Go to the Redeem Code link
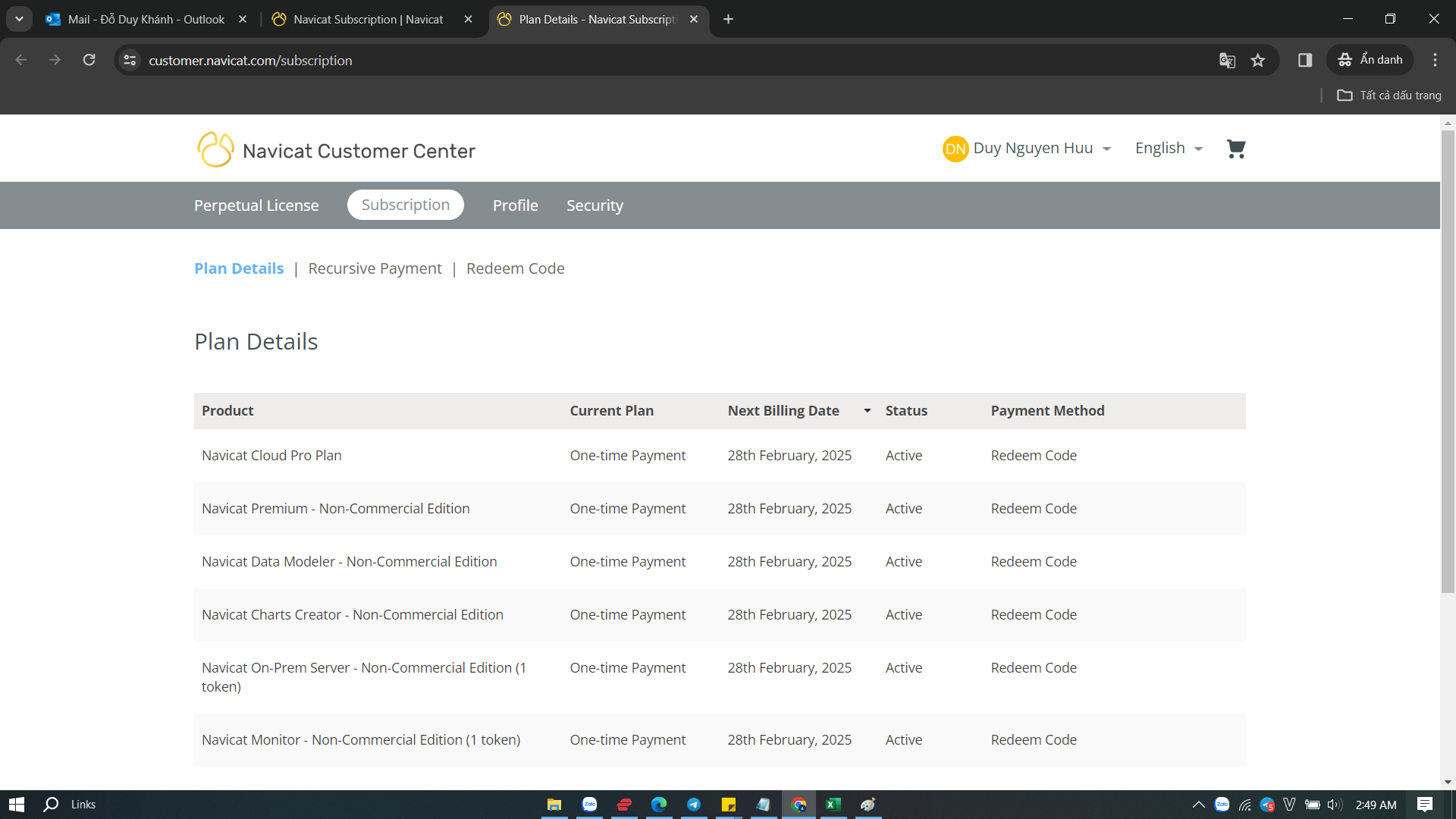The image size is (1456, 819). (516, 268)
